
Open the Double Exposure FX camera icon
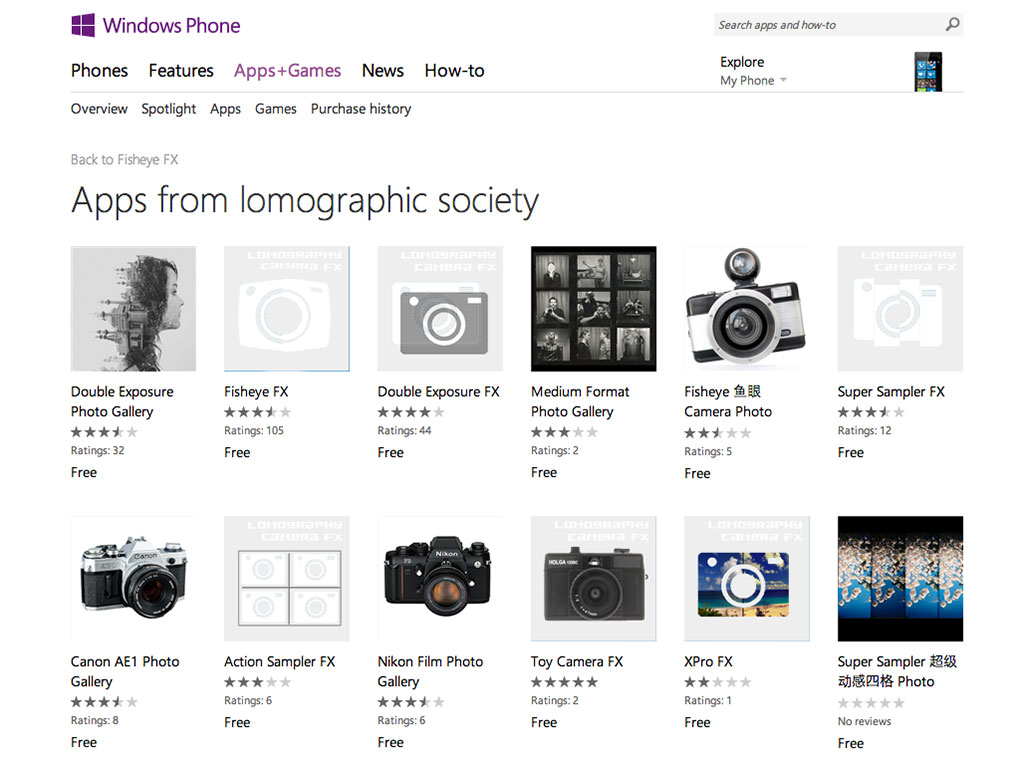(440, 309)
